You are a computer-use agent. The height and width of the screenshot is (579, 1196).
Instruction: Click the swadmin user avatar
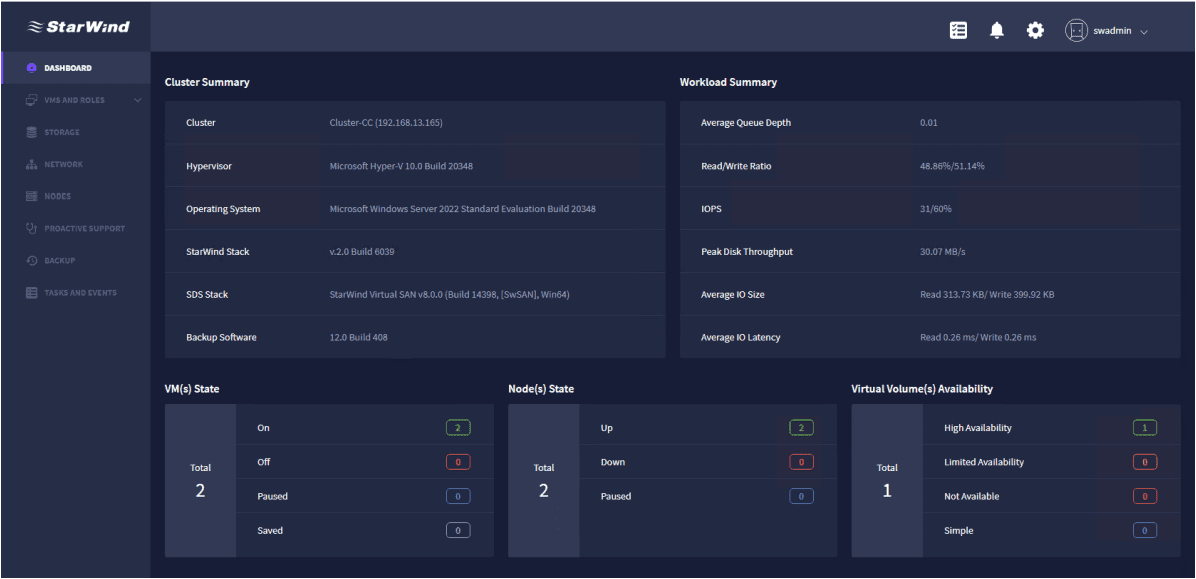pos(1075,31)
